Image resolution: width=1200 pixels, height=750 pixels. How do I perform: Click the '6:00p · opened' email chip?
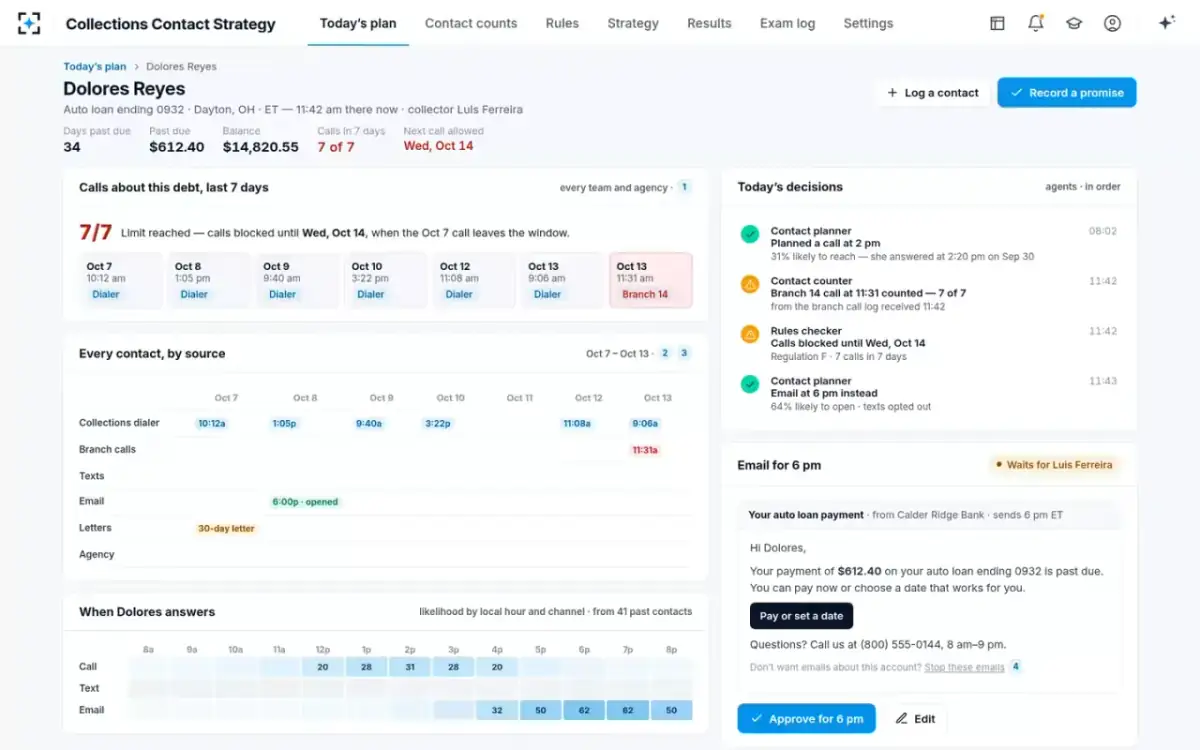[x=305, y=502]
